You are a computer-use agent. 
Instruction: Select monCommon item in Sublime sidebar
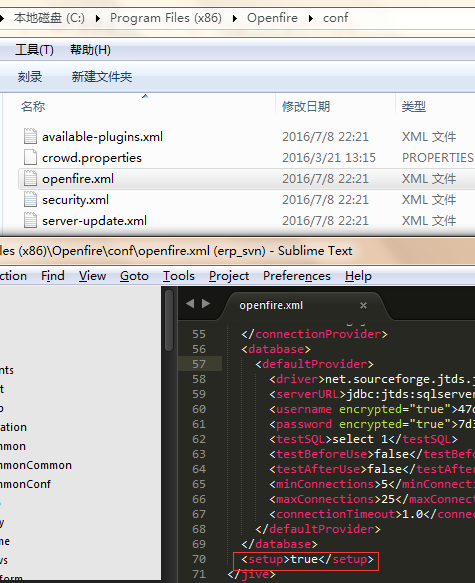pos(36,465)
